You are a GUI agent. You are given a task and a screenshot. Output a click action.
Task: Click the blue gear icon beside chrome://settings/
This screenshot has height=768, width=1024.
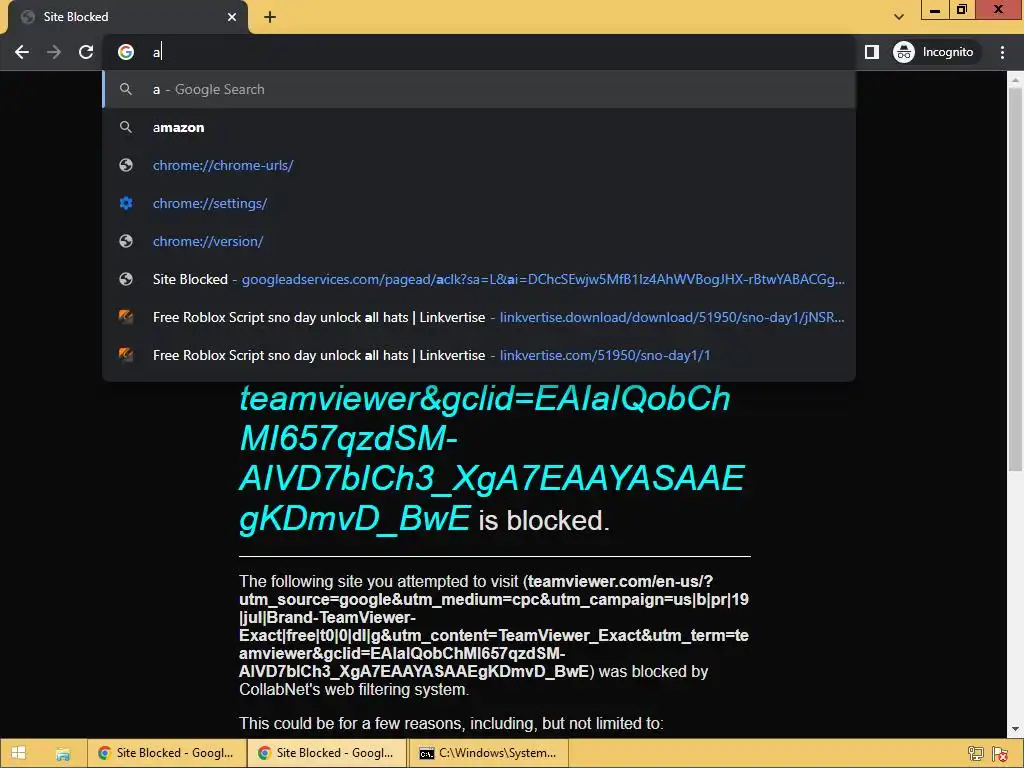point(126,203)
